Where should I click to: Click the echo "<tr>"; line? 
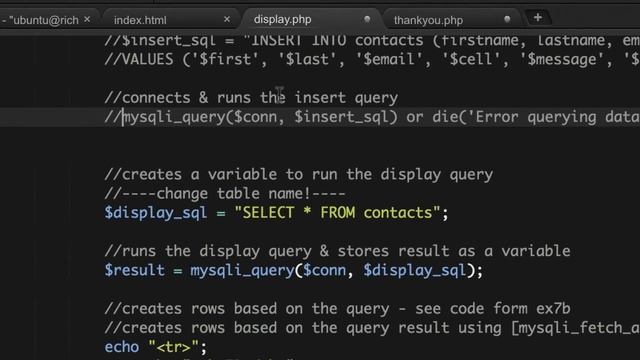point(156,347)
